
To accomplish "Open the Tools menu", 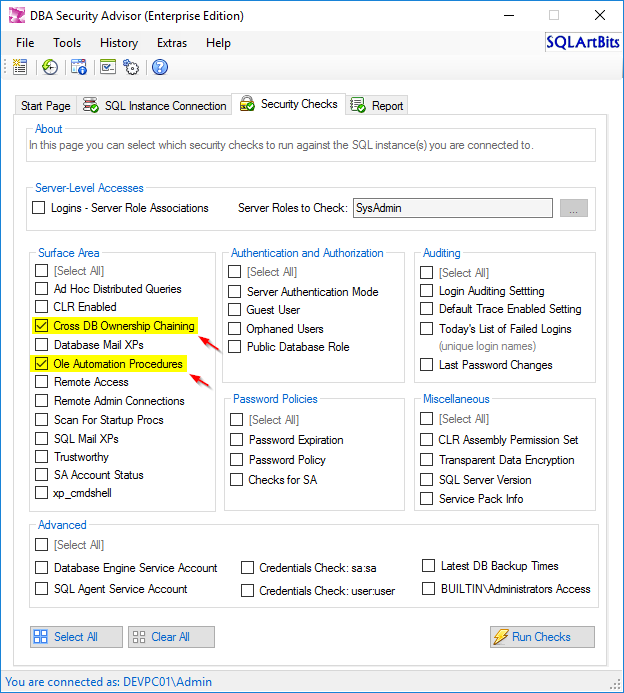I will click(67, 43).
